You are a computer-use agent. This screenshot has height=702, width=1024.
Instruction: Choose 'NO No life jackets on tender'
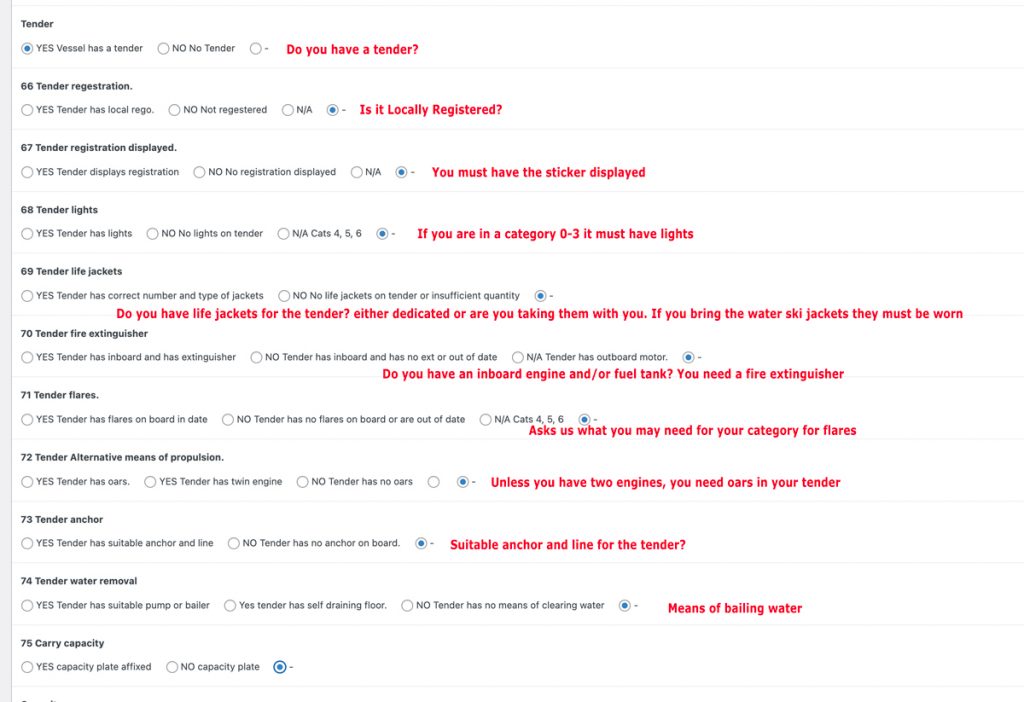[x=285, y=296]
